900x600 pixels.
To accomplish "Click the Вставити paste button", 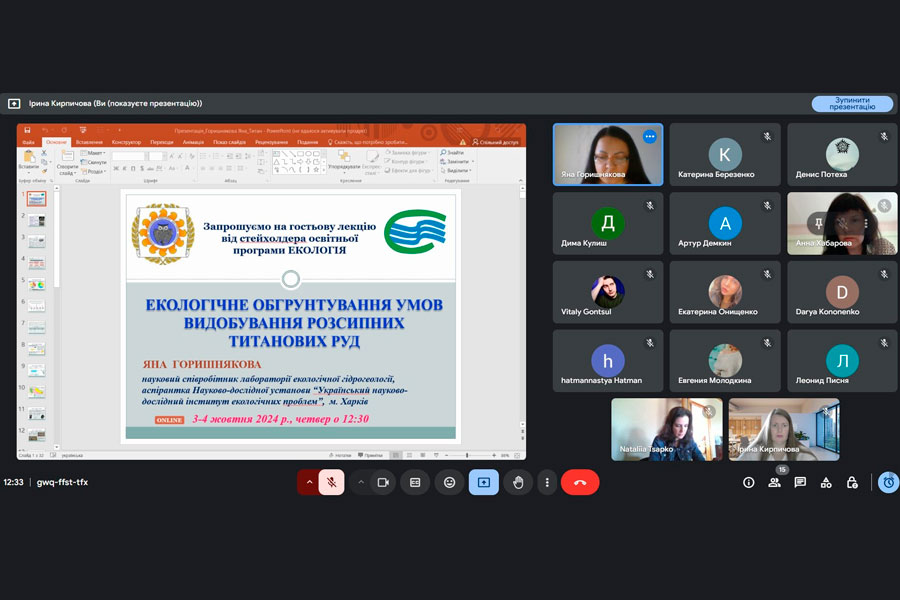I will tap(29, 161).
